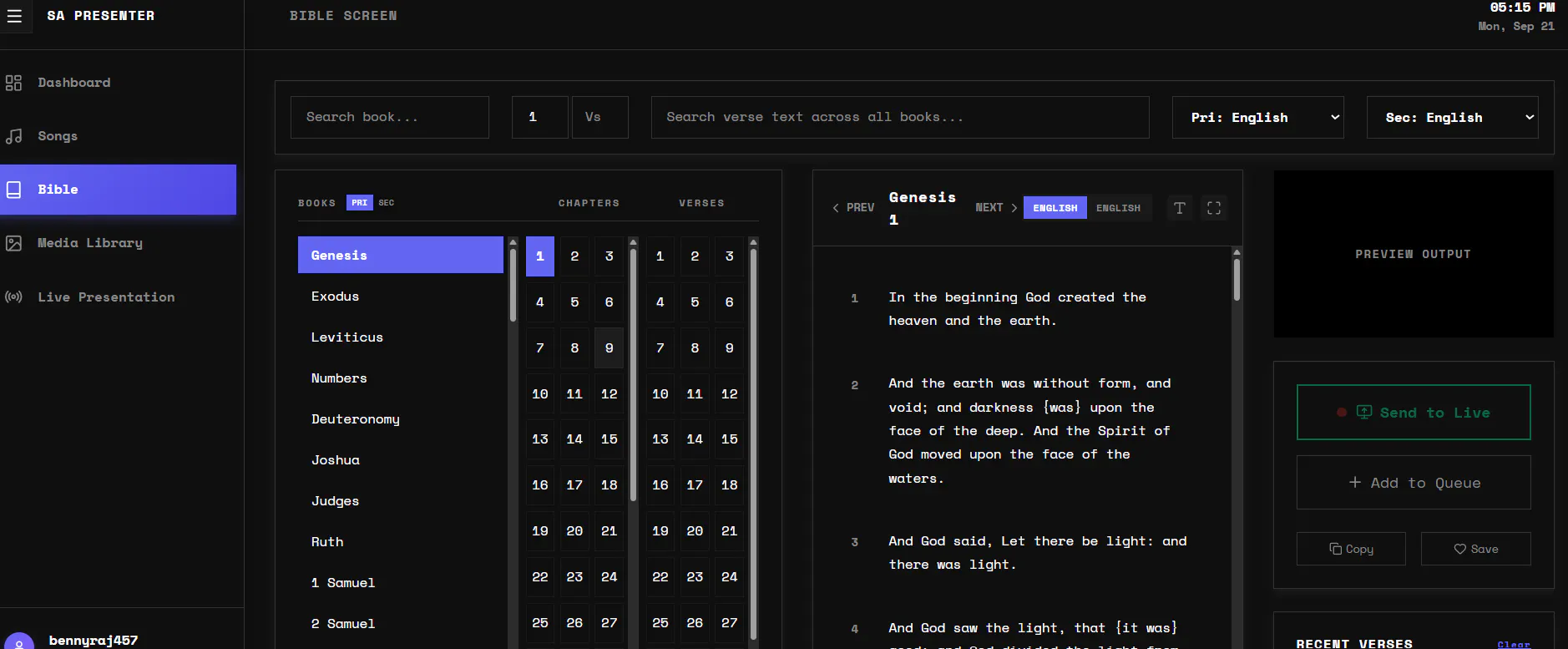Open the Pri: English dropdown
Screen dimensions: 1568x649
1258,117
